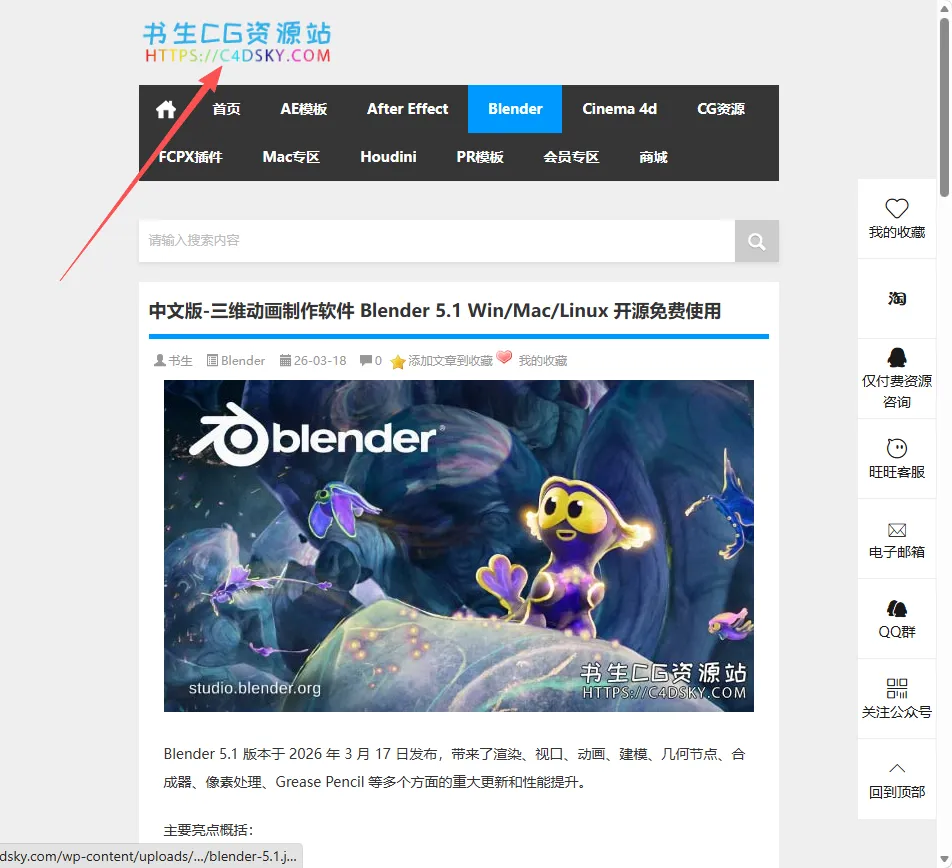
Task: Click the 书生CG资源站 site logo
Action: tap(237, 42)
